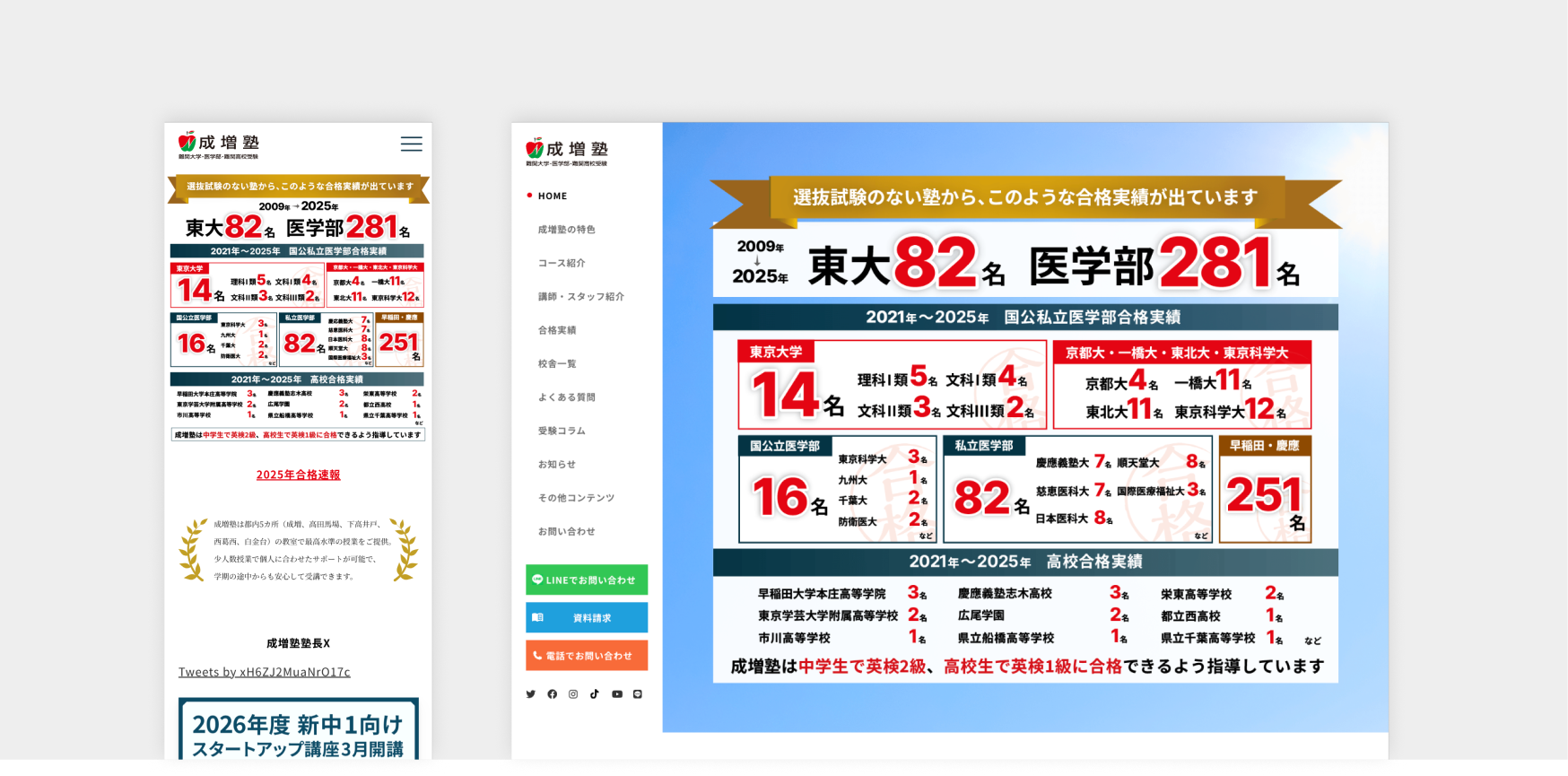Viewport: 1568px width, 776px height.
Task: Click the 2021年〜2025年 高校合格実績 heading on desktop banner
Action: coord(1025,562)
